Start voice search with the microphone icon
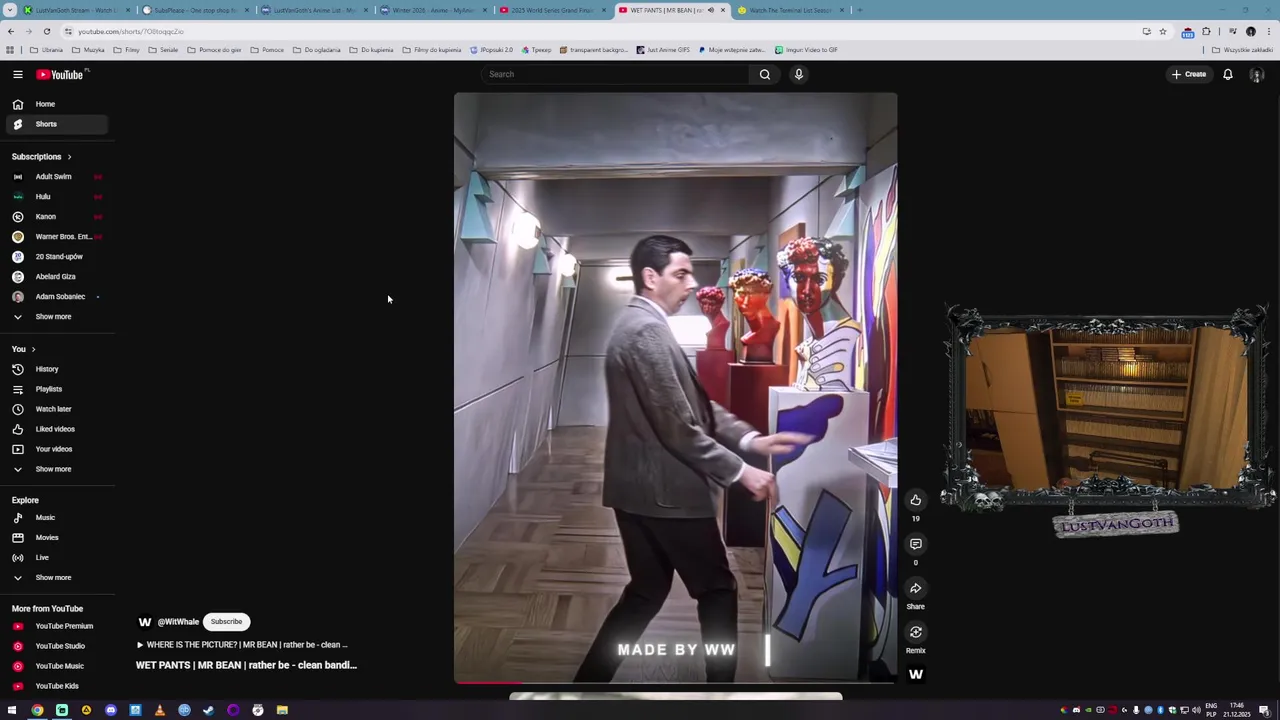 click(x=799, y=74)
